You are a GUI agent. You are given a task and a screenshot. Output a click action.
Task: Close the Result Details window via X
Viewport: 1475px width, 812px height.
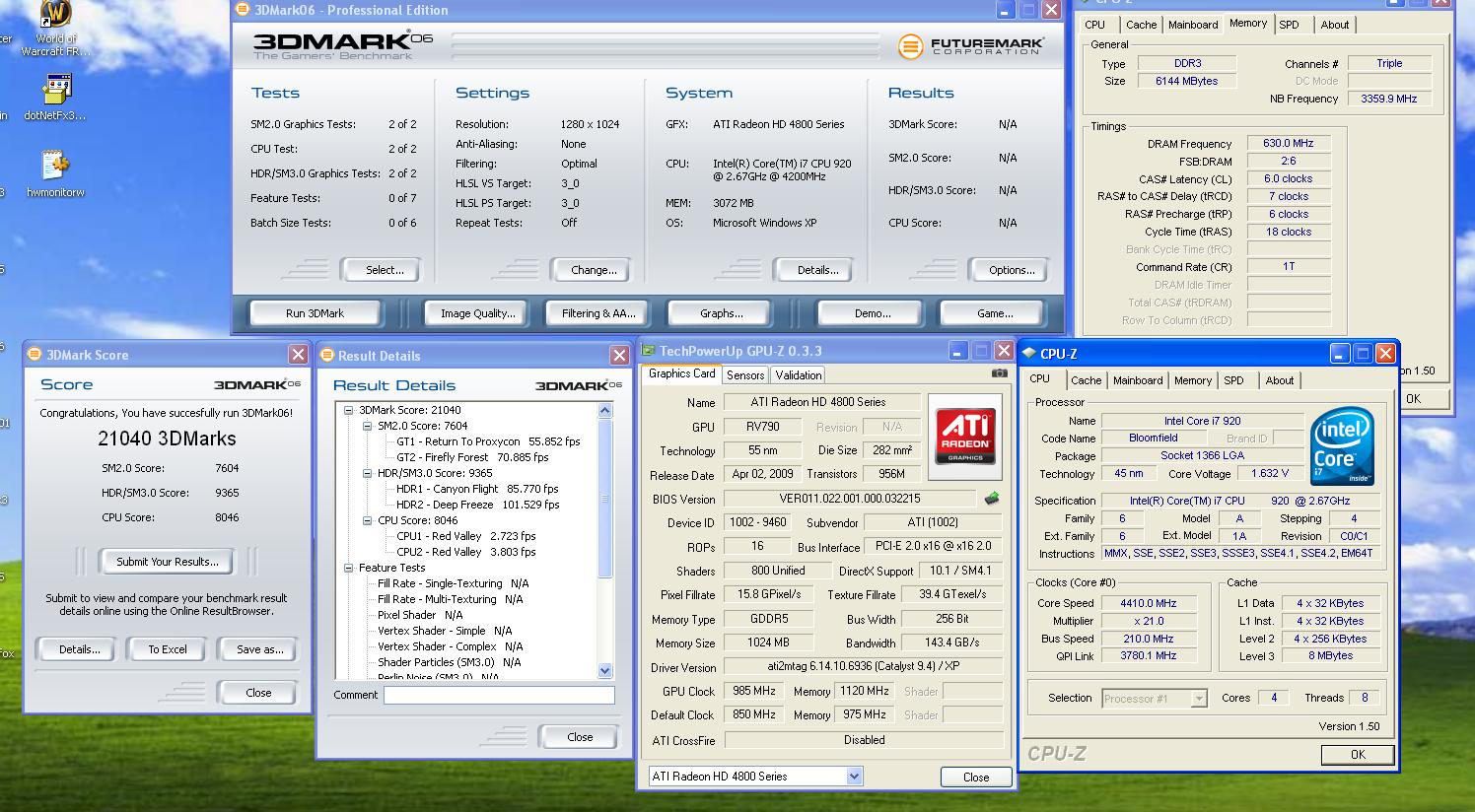click(x=619, y=356)
